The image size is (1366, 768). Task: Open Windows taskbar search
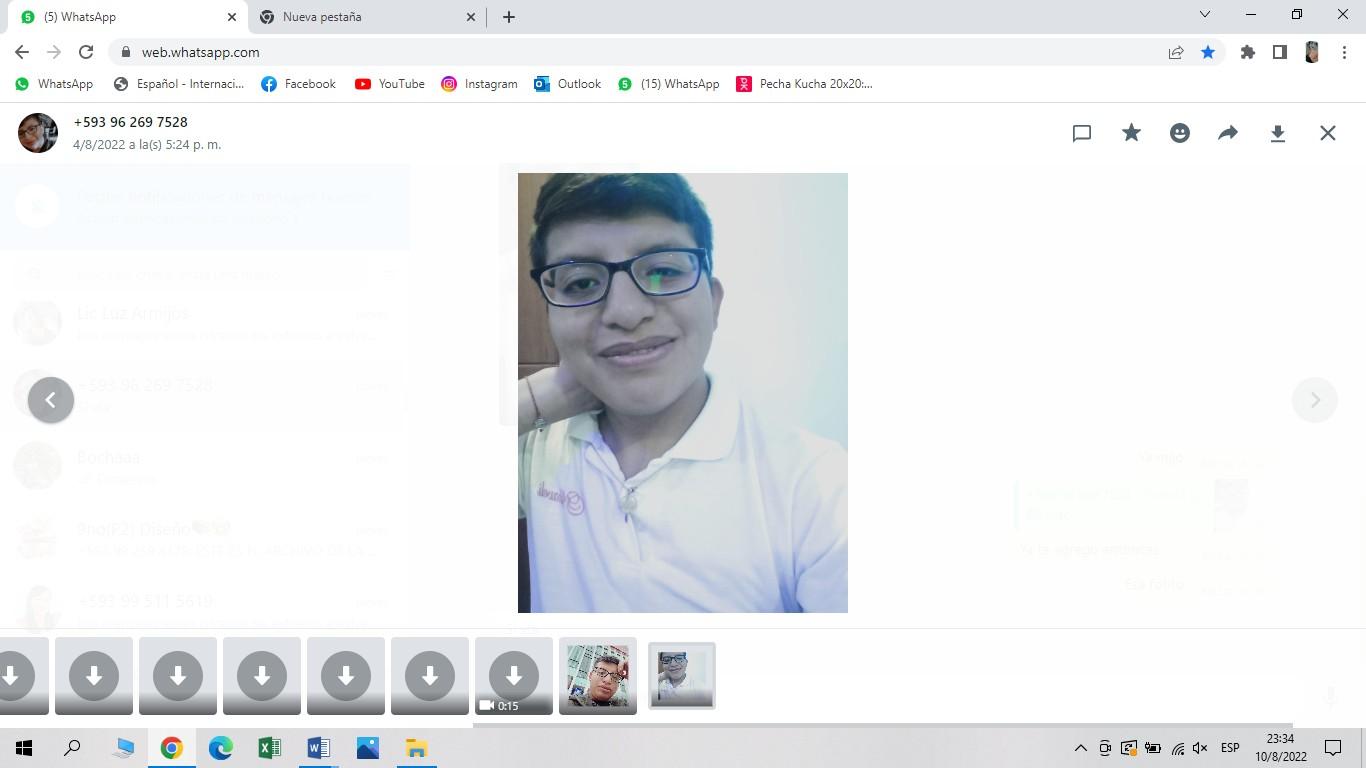(x=72, y=748)
